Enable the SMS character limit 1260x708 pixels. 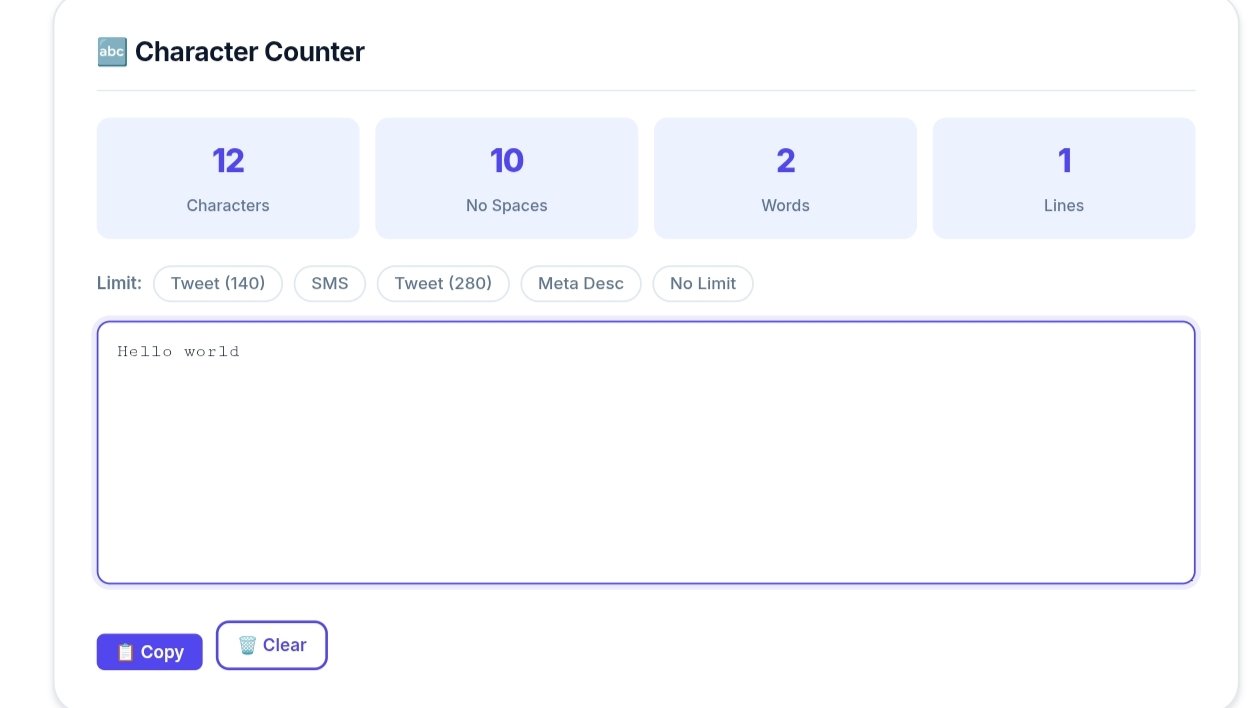click(329, 283)
